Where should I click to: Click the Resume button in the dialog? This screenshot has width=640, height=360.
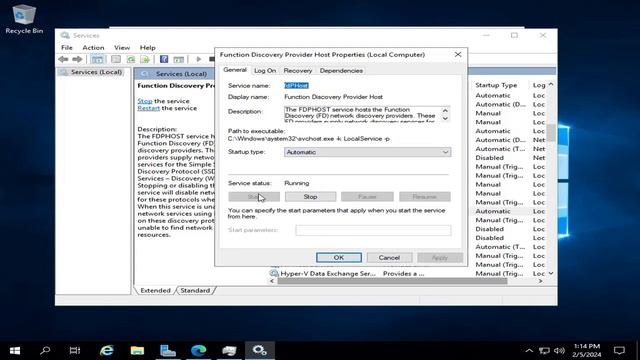(x=424, y=197)
